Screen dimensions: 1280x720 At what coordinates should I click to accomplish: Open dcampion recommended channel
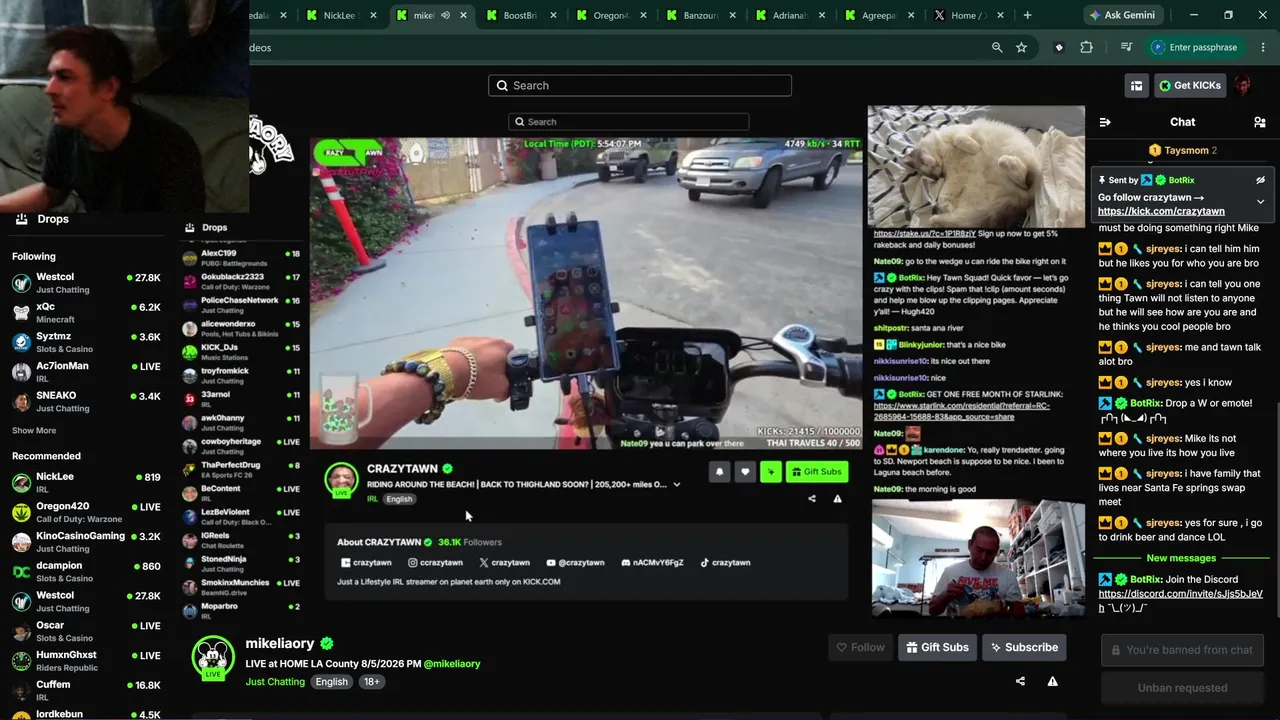[87, 572]
